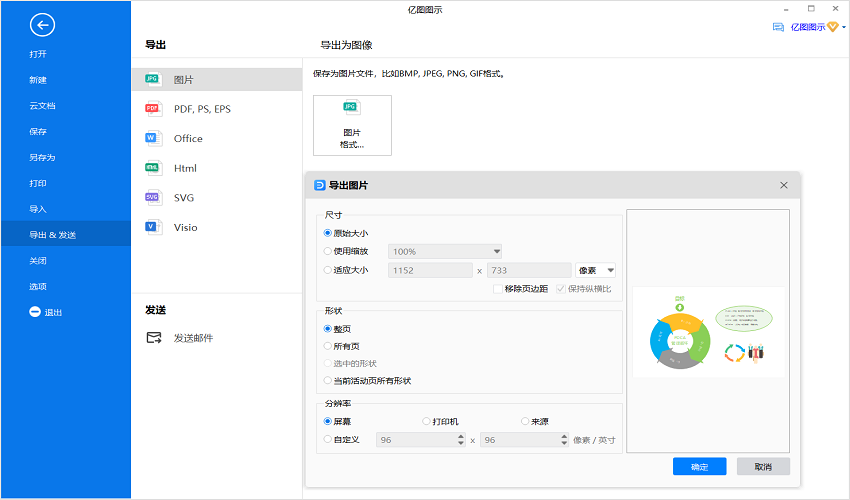Open the 新建 menu item
This screenshot has height=500, width=850.
click(38, 80)
